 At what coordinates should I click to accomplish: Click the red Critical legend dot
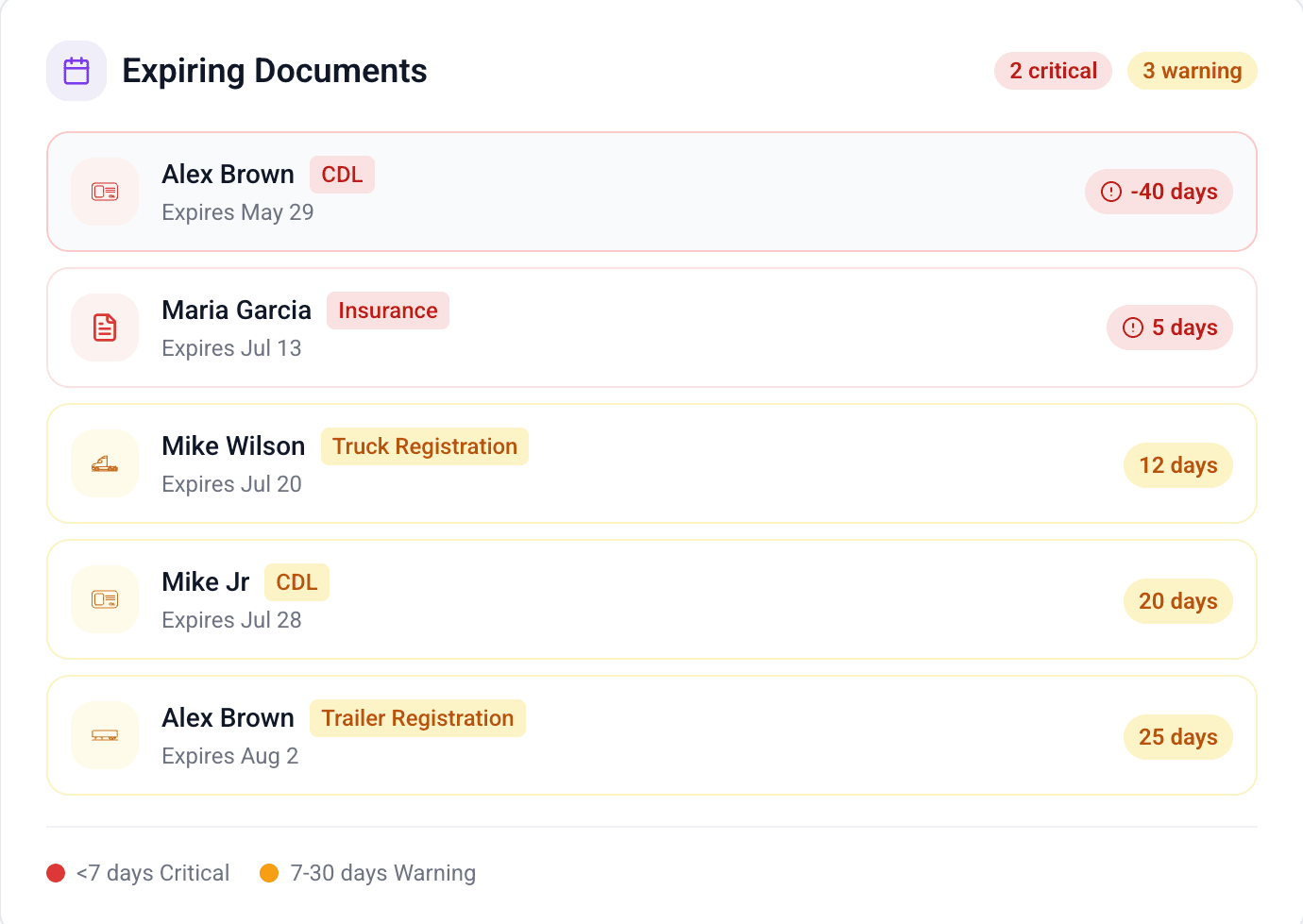coord(56,873)
